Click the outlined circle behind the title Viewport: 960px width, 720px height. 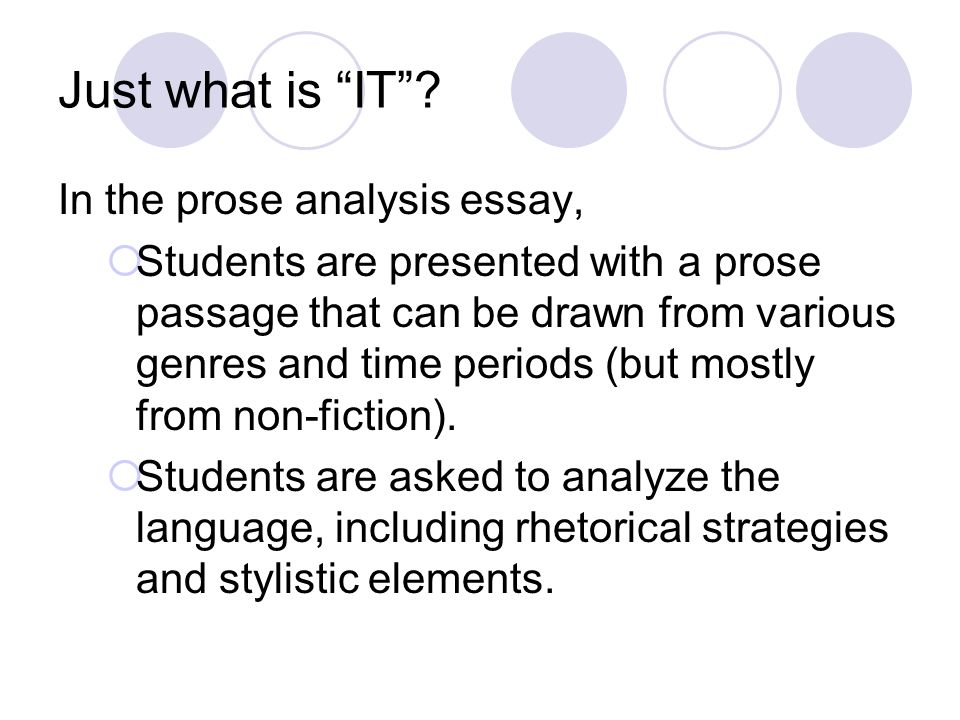tap(306, 90)
